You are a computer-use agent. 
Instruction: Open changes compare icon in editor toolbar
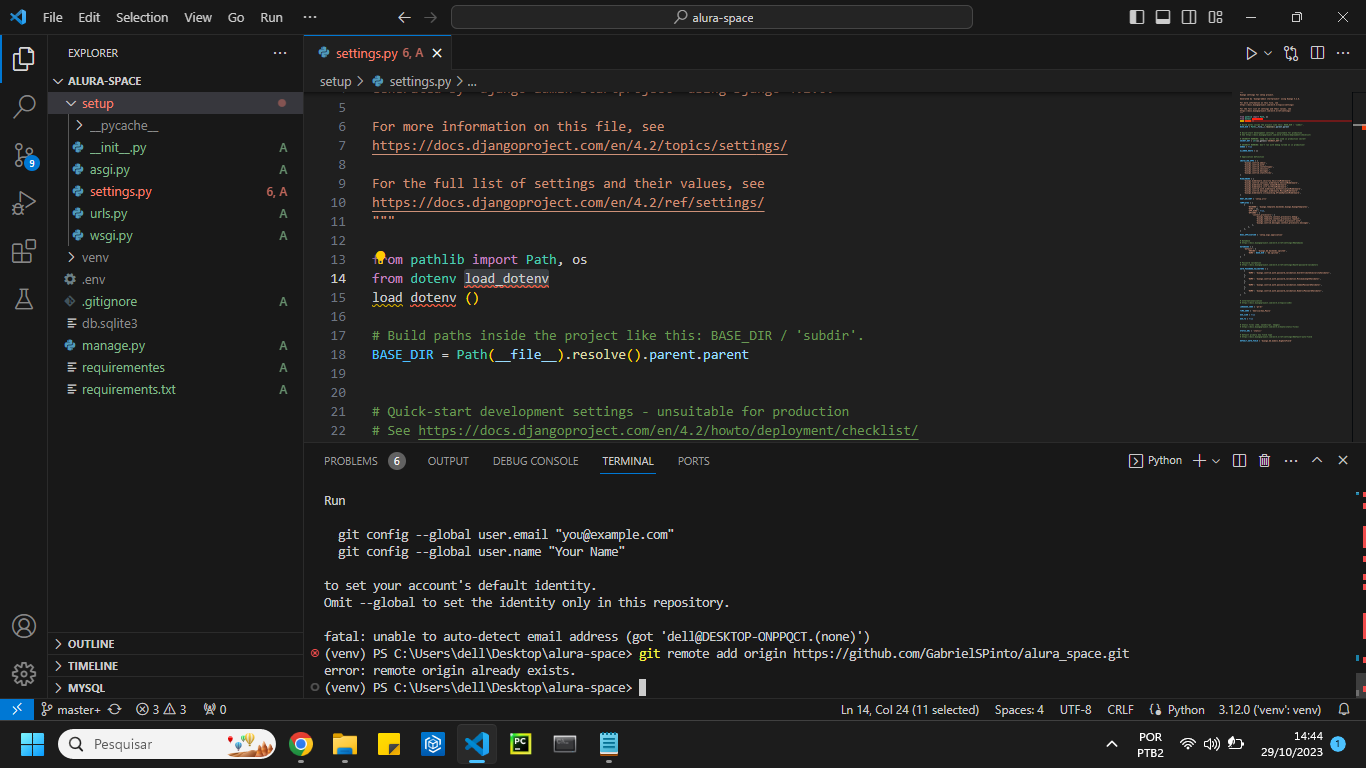click(x=1291, y=53)
